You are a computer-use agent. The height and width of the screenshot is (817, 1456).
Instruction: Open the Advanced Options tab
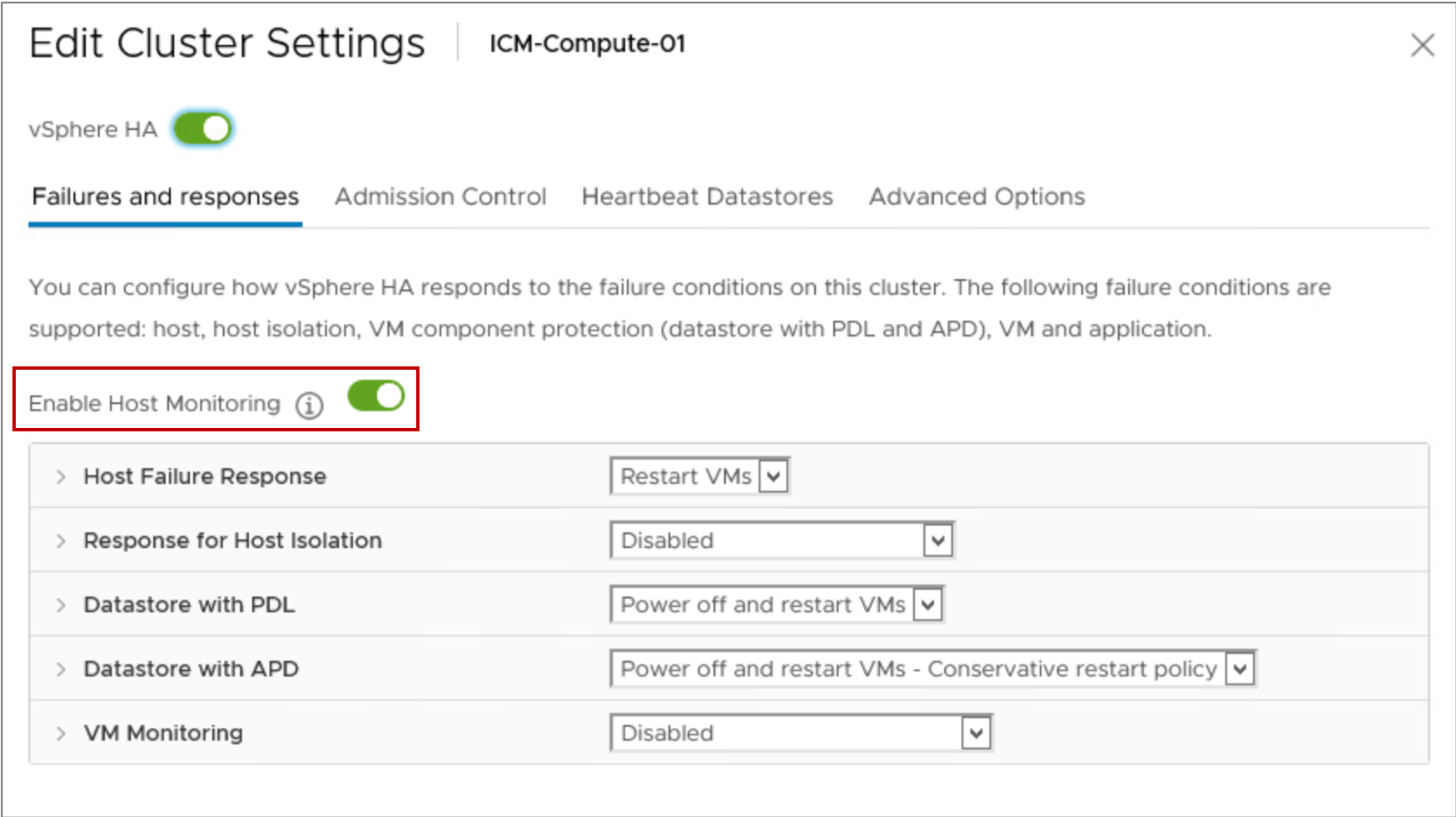(976, 197)
